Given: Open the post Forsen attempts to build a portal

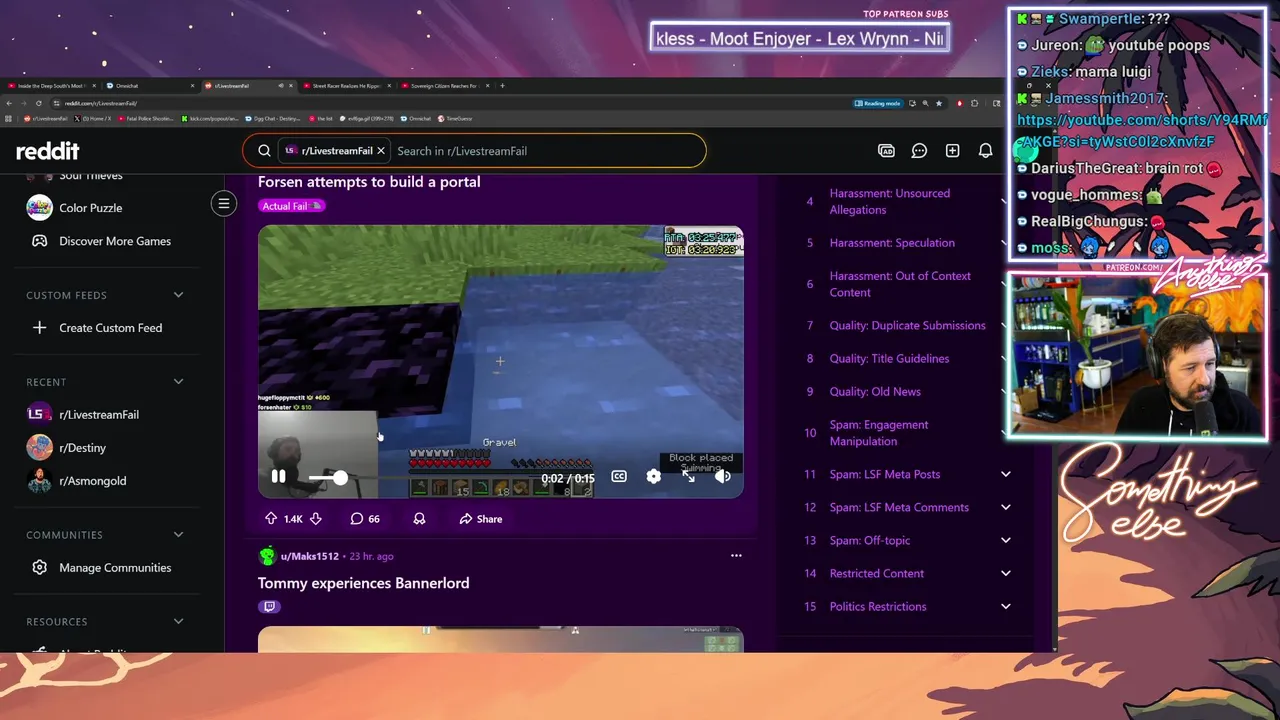Looking at the screenshot, I should point(369,182).
